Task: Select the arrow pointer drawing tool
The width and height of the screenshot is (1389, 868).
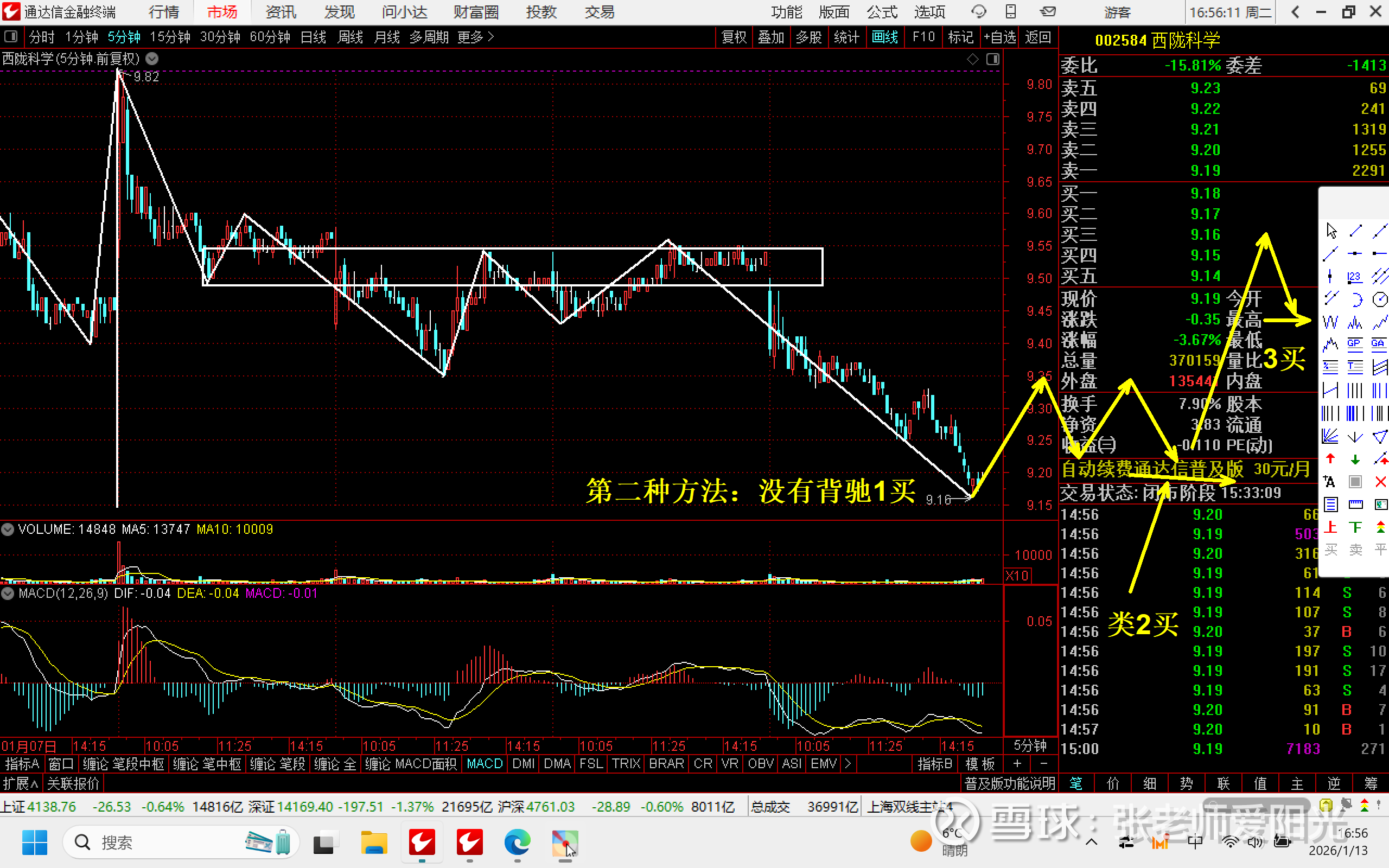Action: (x=1331, y=231)
